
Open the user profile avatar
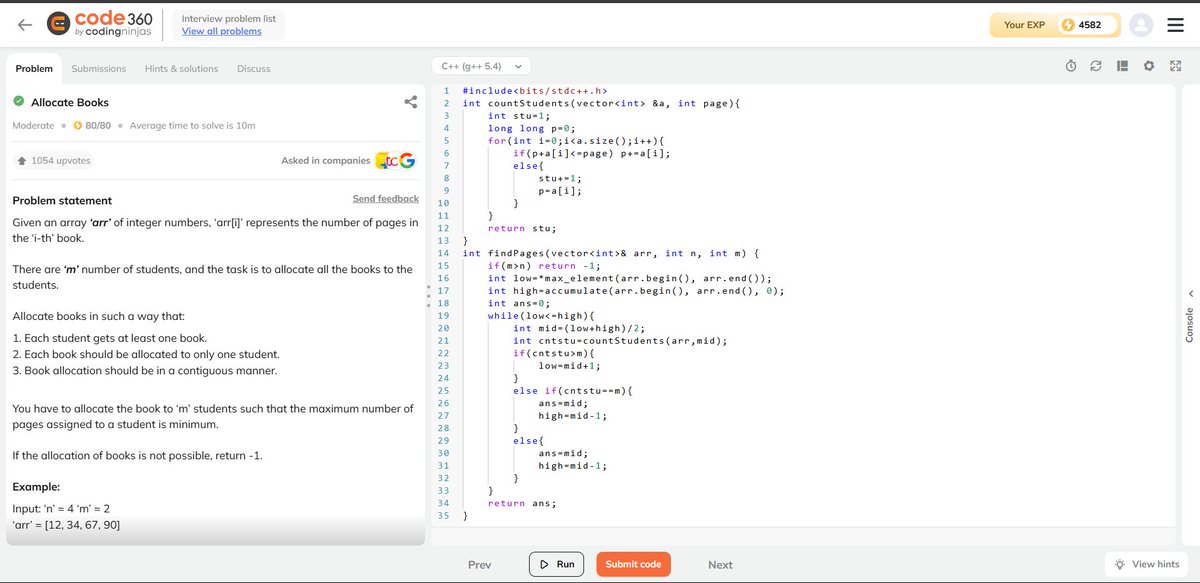click(1140, 25)
